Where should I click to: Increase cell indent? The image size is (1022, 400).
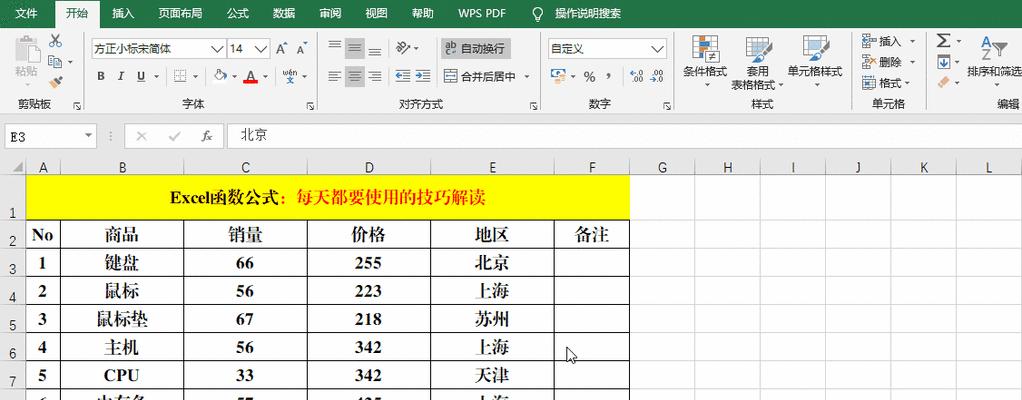click(423, 76)
